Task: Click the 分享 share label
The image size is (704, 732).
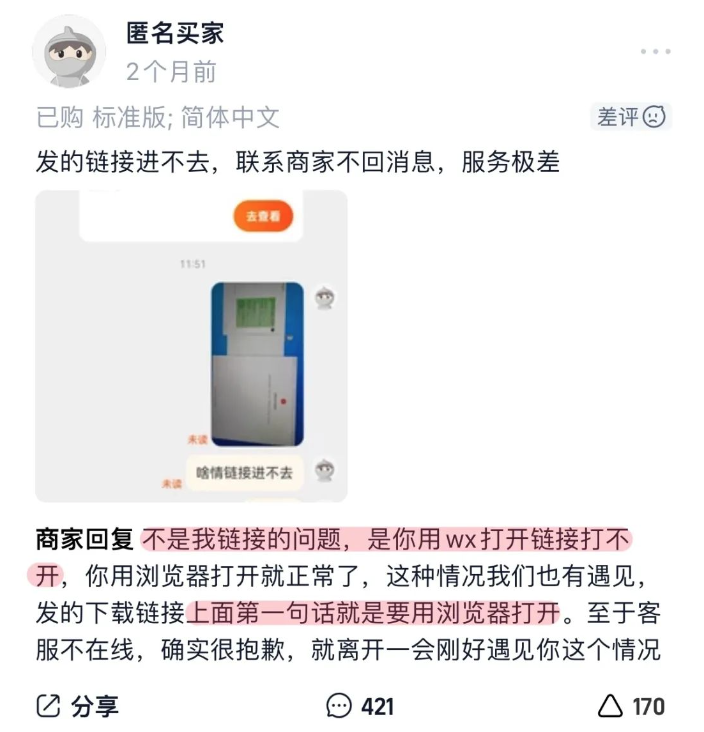Action: (95, 706)
